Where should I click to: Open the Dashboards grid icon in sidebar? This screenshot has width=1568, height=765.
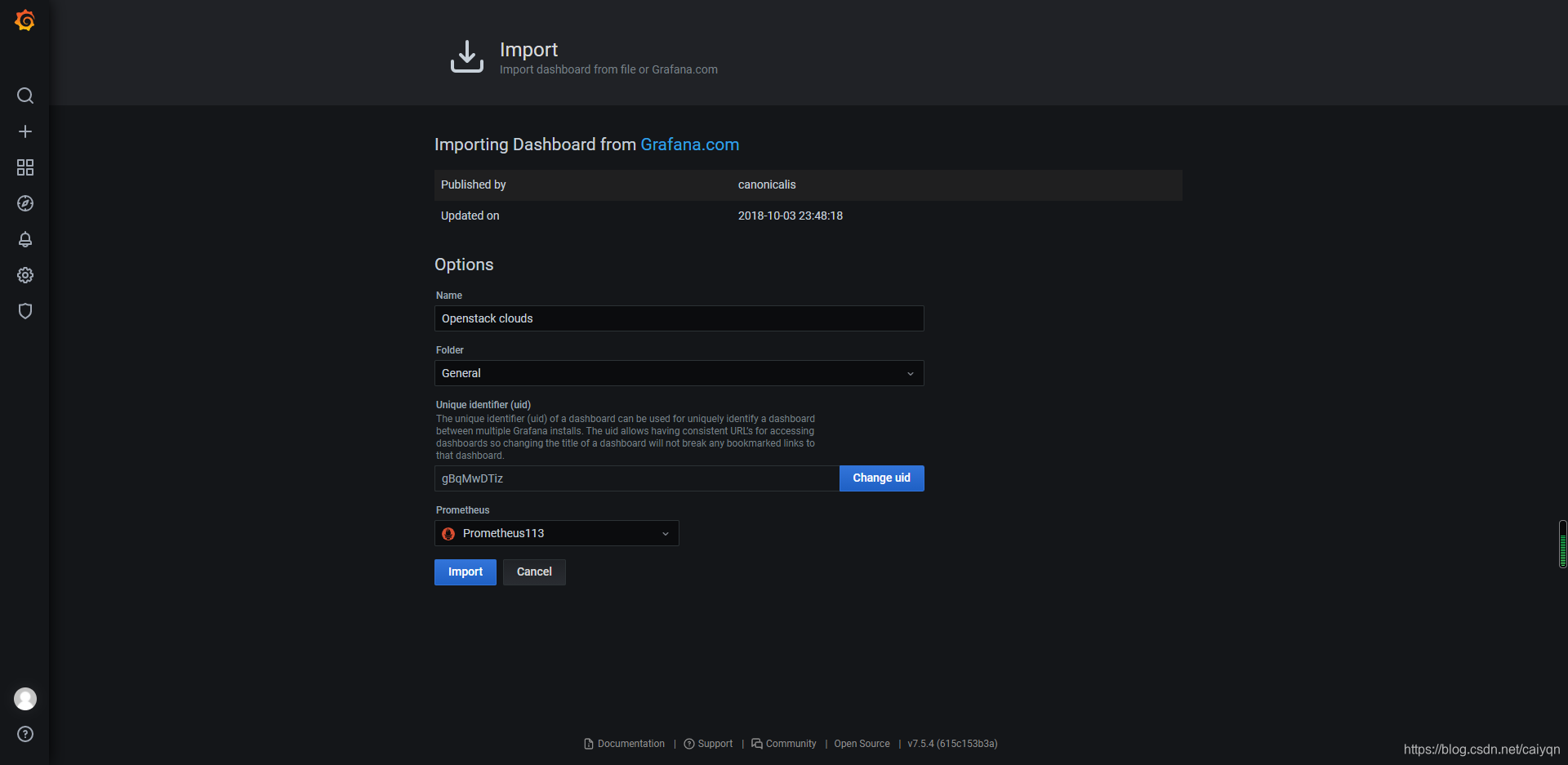tap(25, 167)
